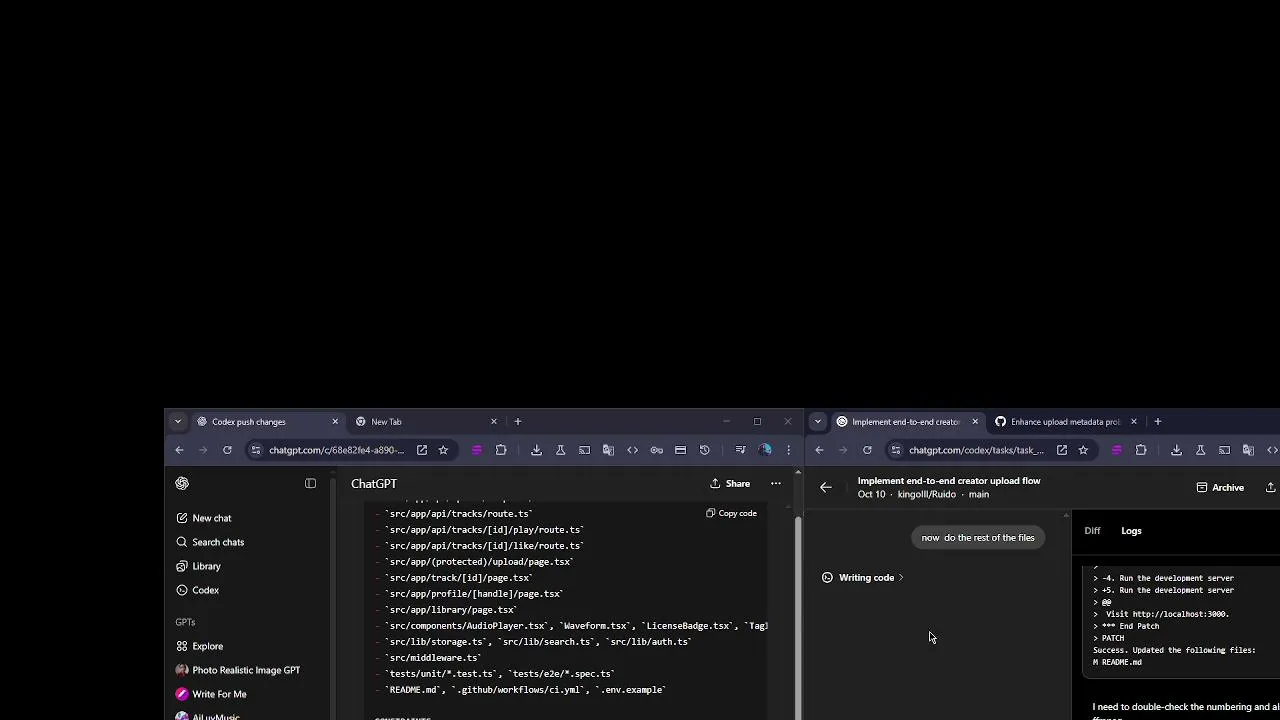1280x720 pixels.
Task: Open Chrome Labs flask icon in left window
Action: tap(560, 450)
